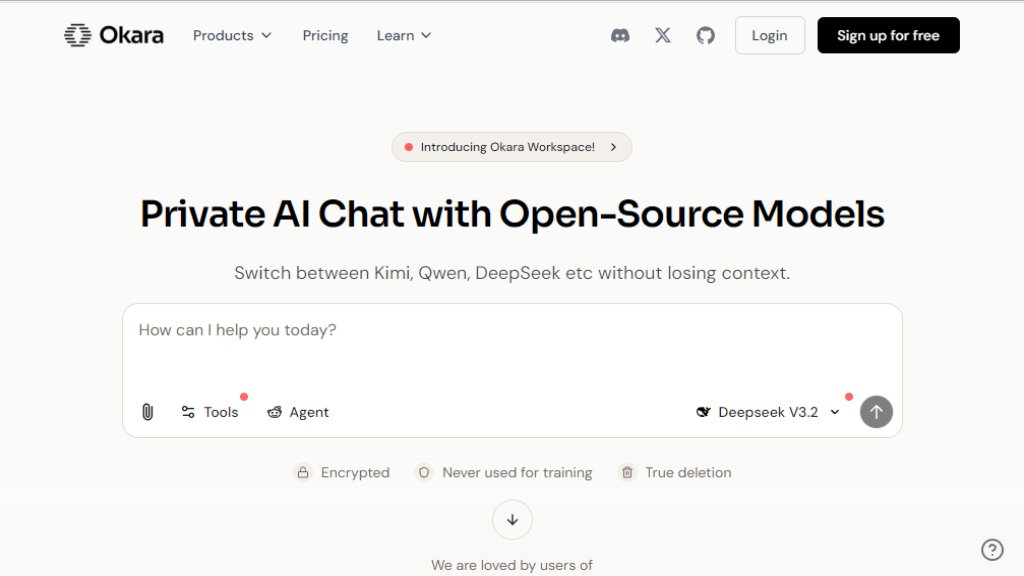
Task: Click the lock icon beside Encrypted
Action: (303, 472)
